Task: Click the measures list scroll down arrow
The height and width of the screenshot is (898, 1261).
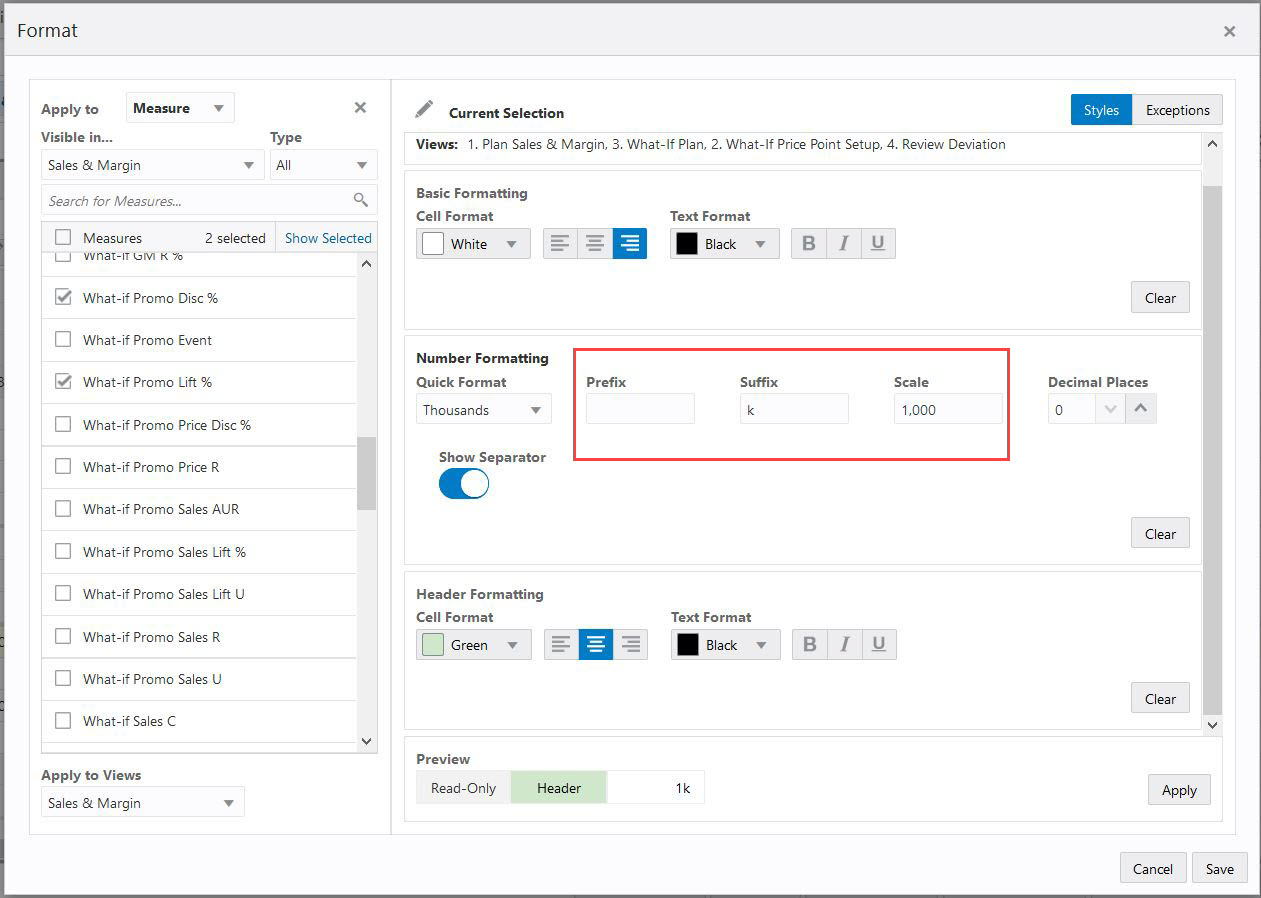Action: (x=366, y=741)
